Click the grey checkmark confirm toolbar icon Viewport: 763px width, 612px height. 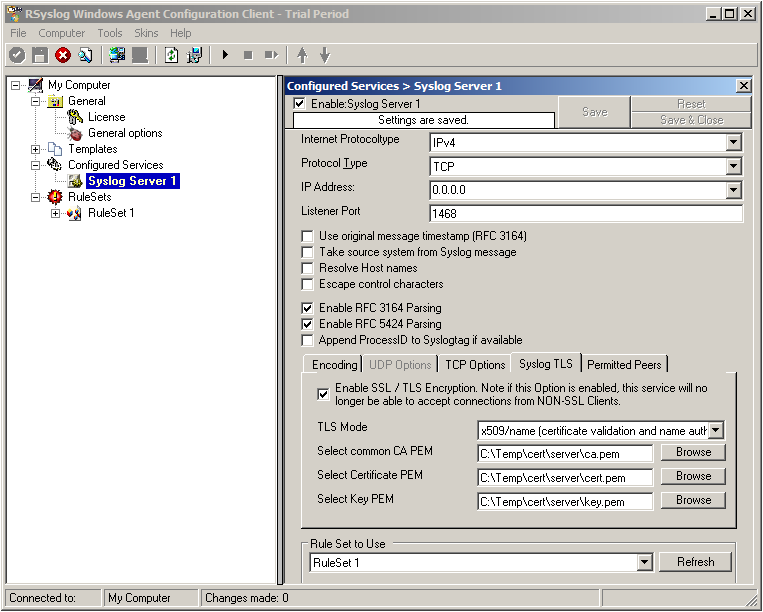17,55
